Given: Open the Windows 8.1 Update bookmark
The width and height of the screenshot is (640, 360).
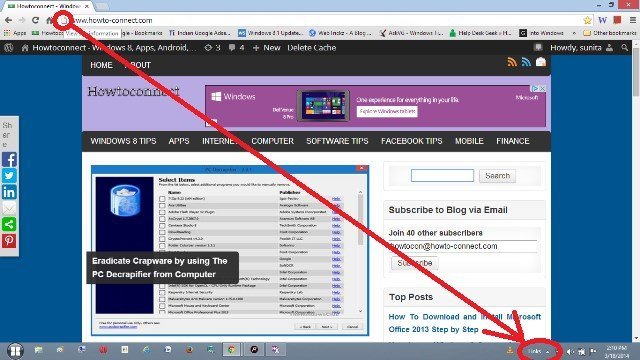Looking at the screenshot, I should pos(270,33).
